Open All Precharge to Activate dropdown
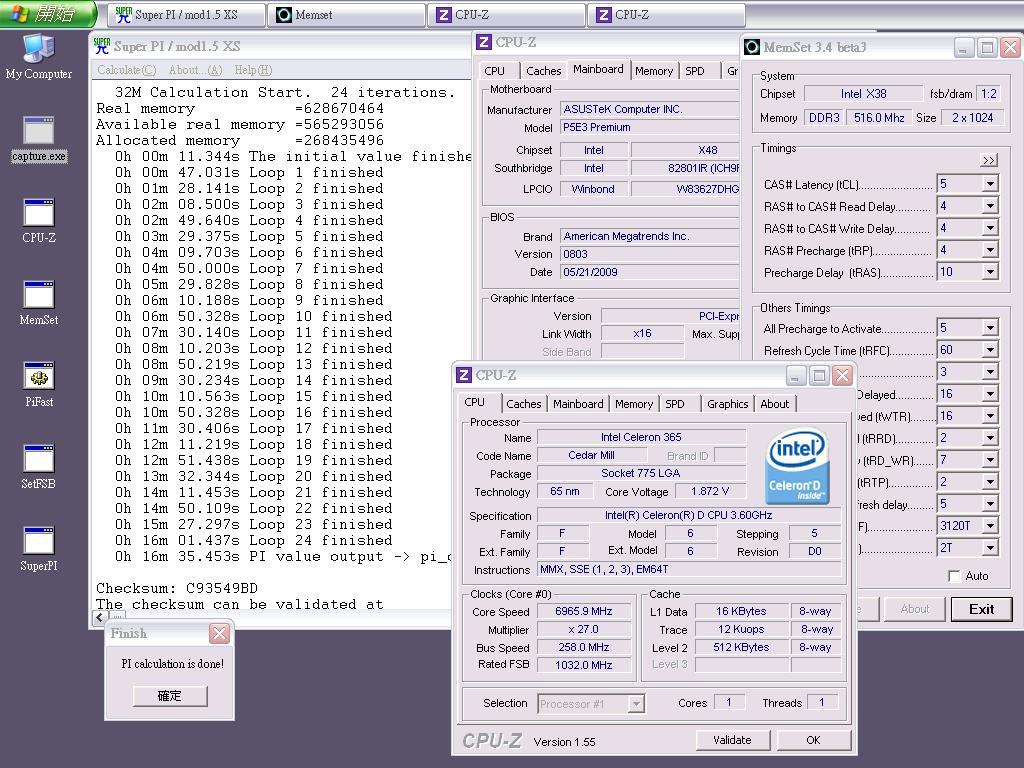 click(x=990, y=328)
